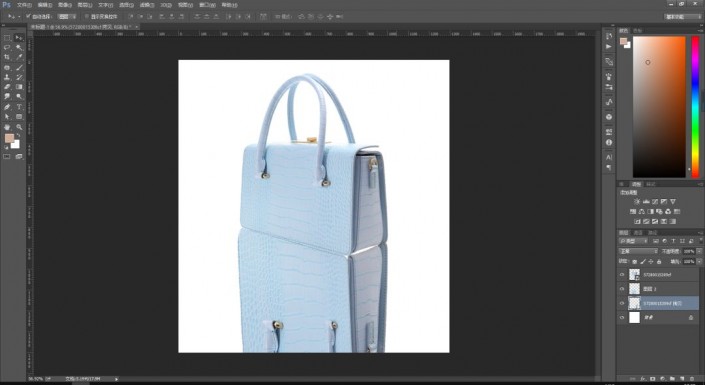Switch to the Styles (样式) tab

651,184
